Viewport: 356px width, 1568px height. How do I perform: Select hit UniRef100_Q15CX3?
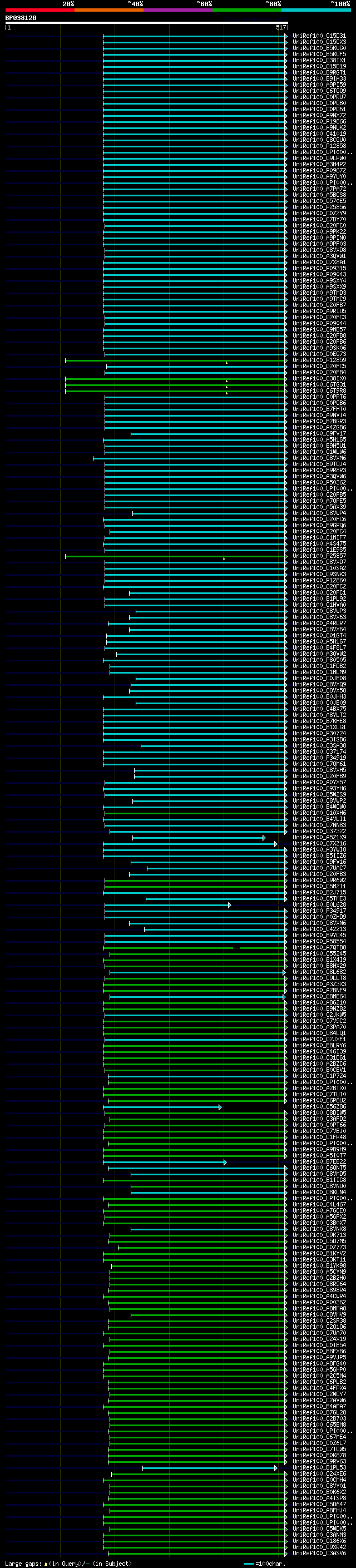tap(319, 42)
